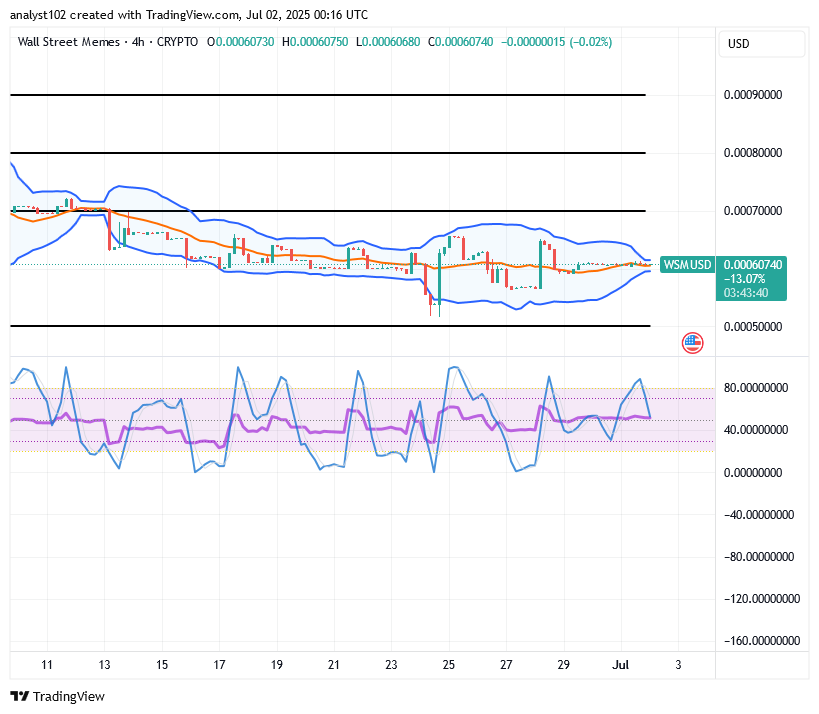Image resolution: width=819 pixels, height=714 pixels.
Task: Click the Low value L0.00060680
Action: 388,42
